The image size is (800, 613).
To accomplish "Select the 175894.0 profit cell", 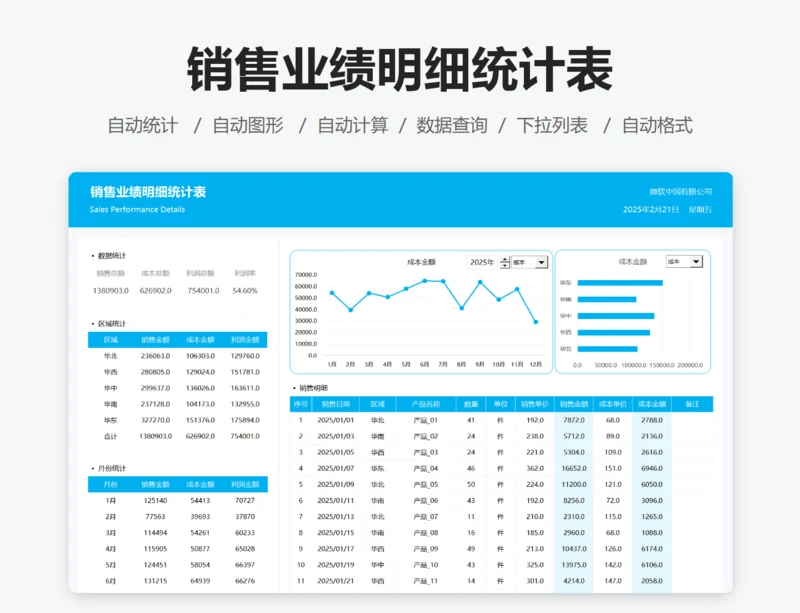I will click(245, 420).
